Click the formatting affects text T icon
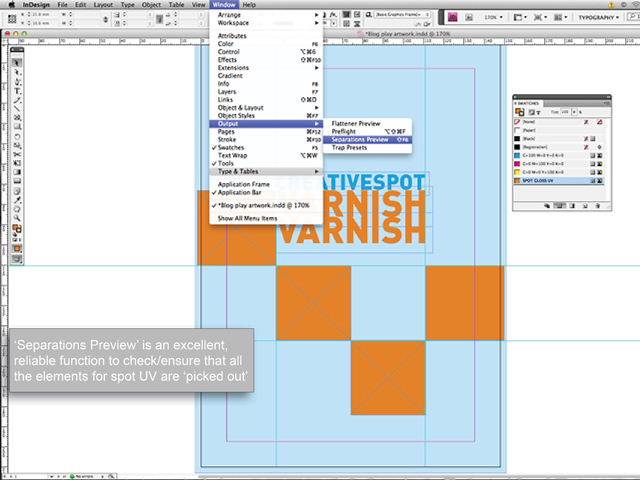This screenshot has width=640, height=480. pos(538,112)
